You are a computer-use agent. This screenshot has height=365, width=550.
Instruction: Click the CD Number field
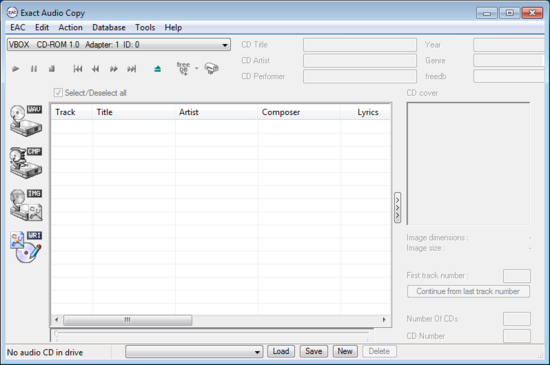coord(517,336)
